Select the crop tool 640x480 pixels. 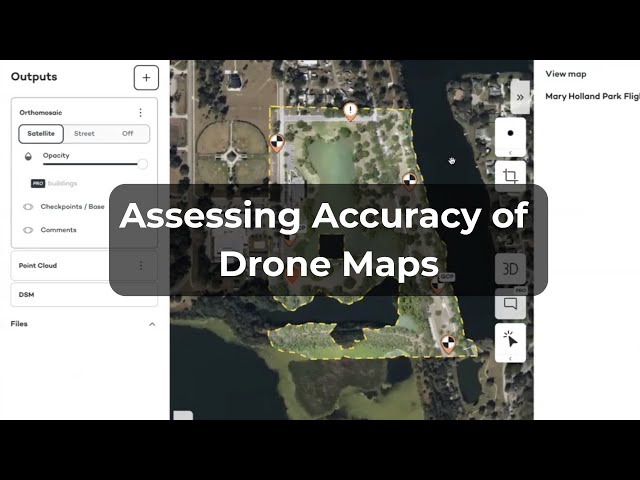(510, 176)
